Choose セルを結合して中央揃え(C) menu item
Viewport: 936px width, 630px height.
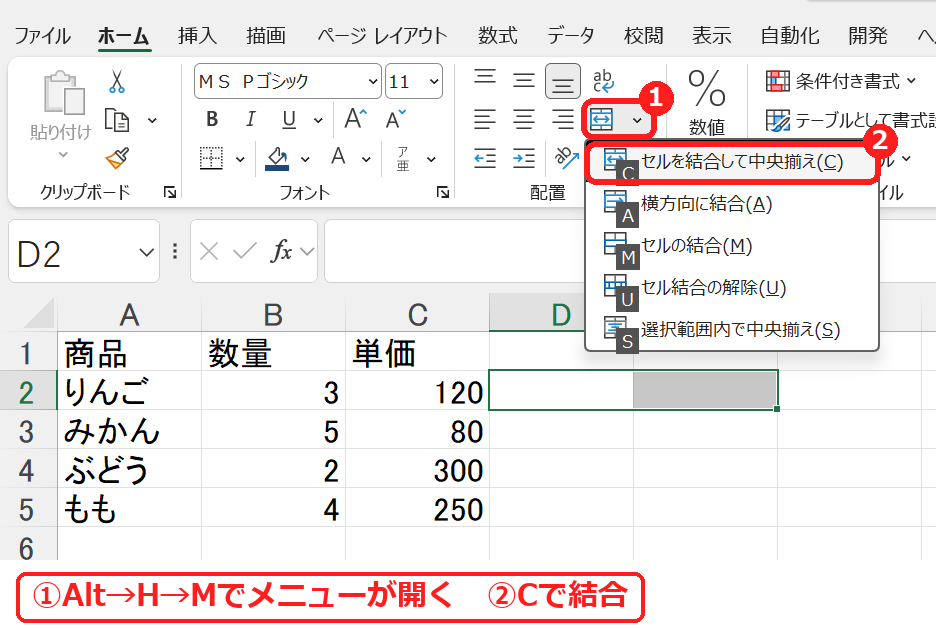click(732, 162)
